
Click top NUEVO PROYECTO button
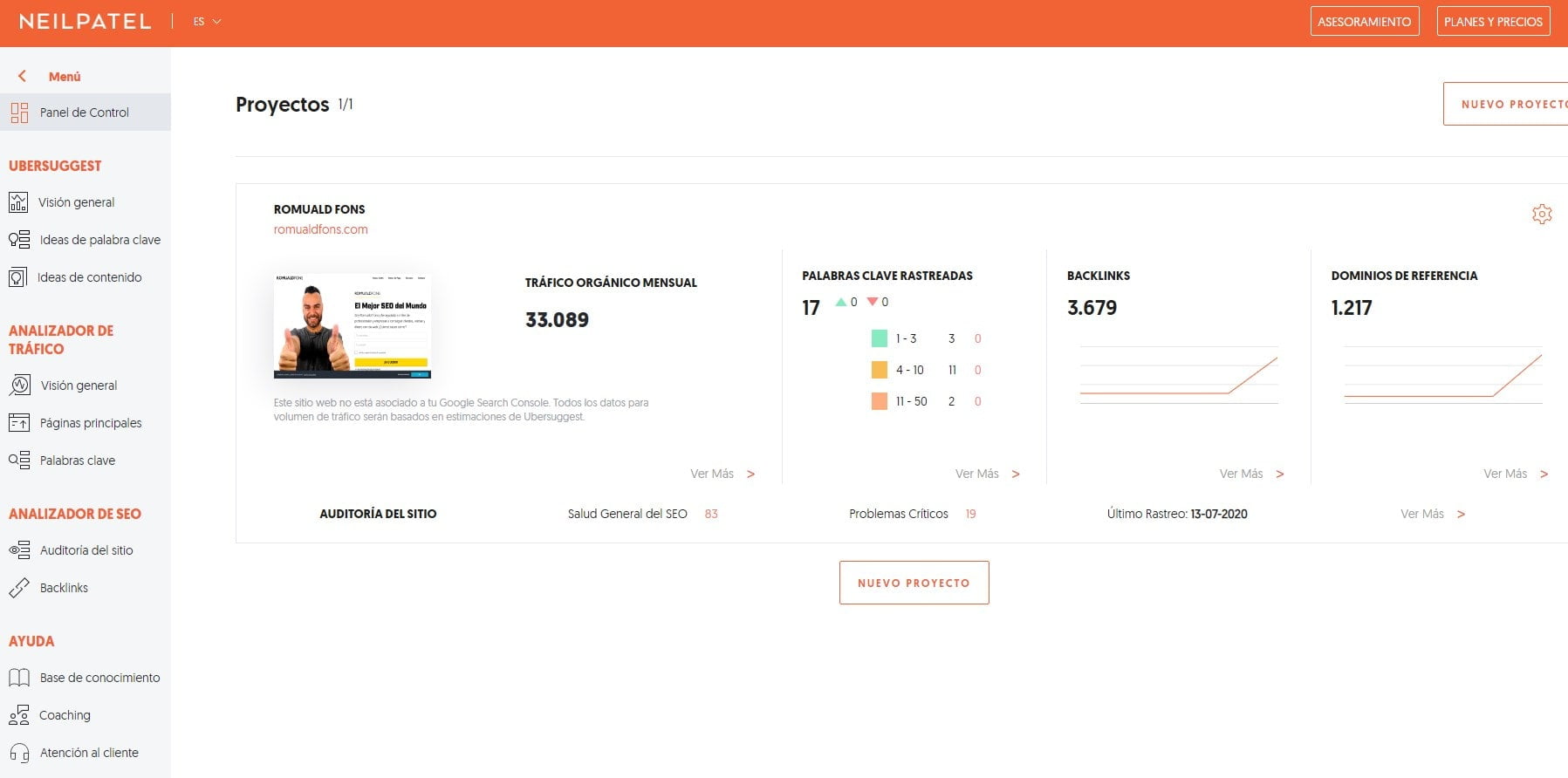click(1506, 104)
